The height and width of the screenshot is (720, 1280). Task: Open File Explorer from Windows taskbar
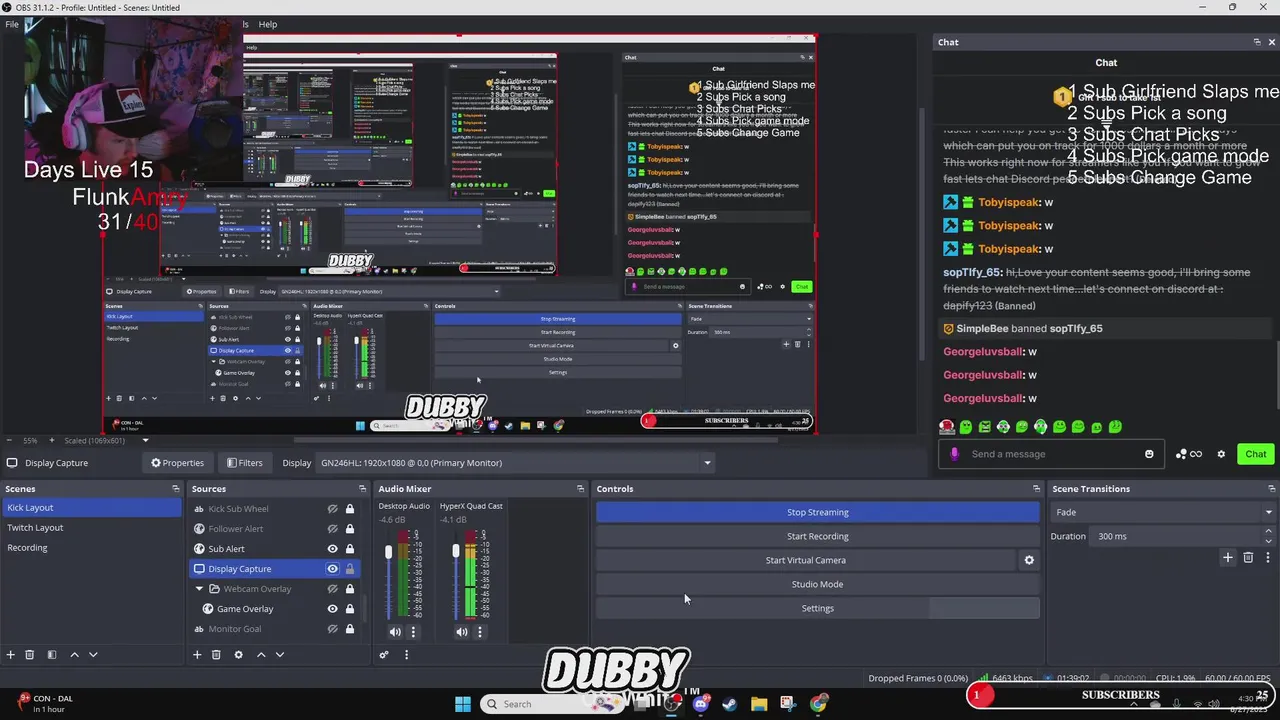pyautogui.click(x=759, y=704)
